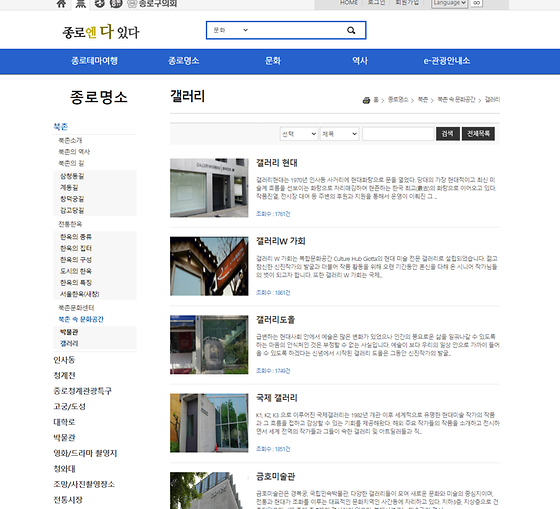The width and height of the screenshot is (560, 509).
Task: Click the 종로엔 다 있다 site logo
Action: pos(101,32)
